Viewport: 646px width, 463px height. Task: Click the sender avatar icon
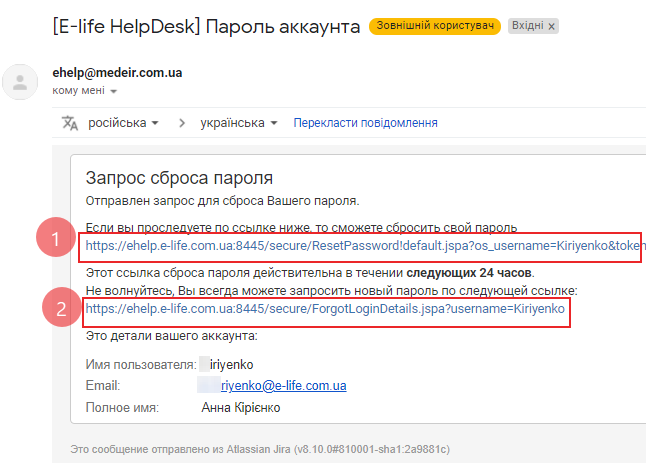click(x=20, y=82)
